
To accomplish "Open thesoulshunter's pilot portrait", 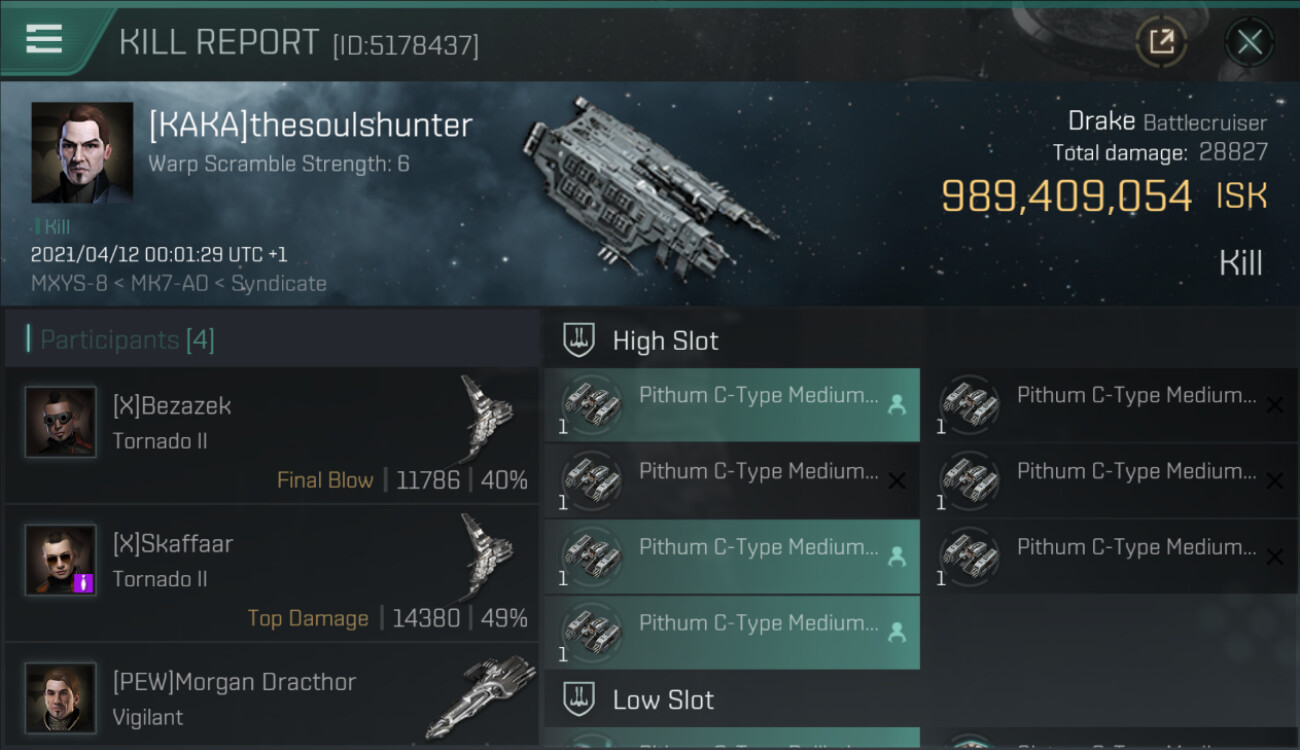I will [82, 152].
